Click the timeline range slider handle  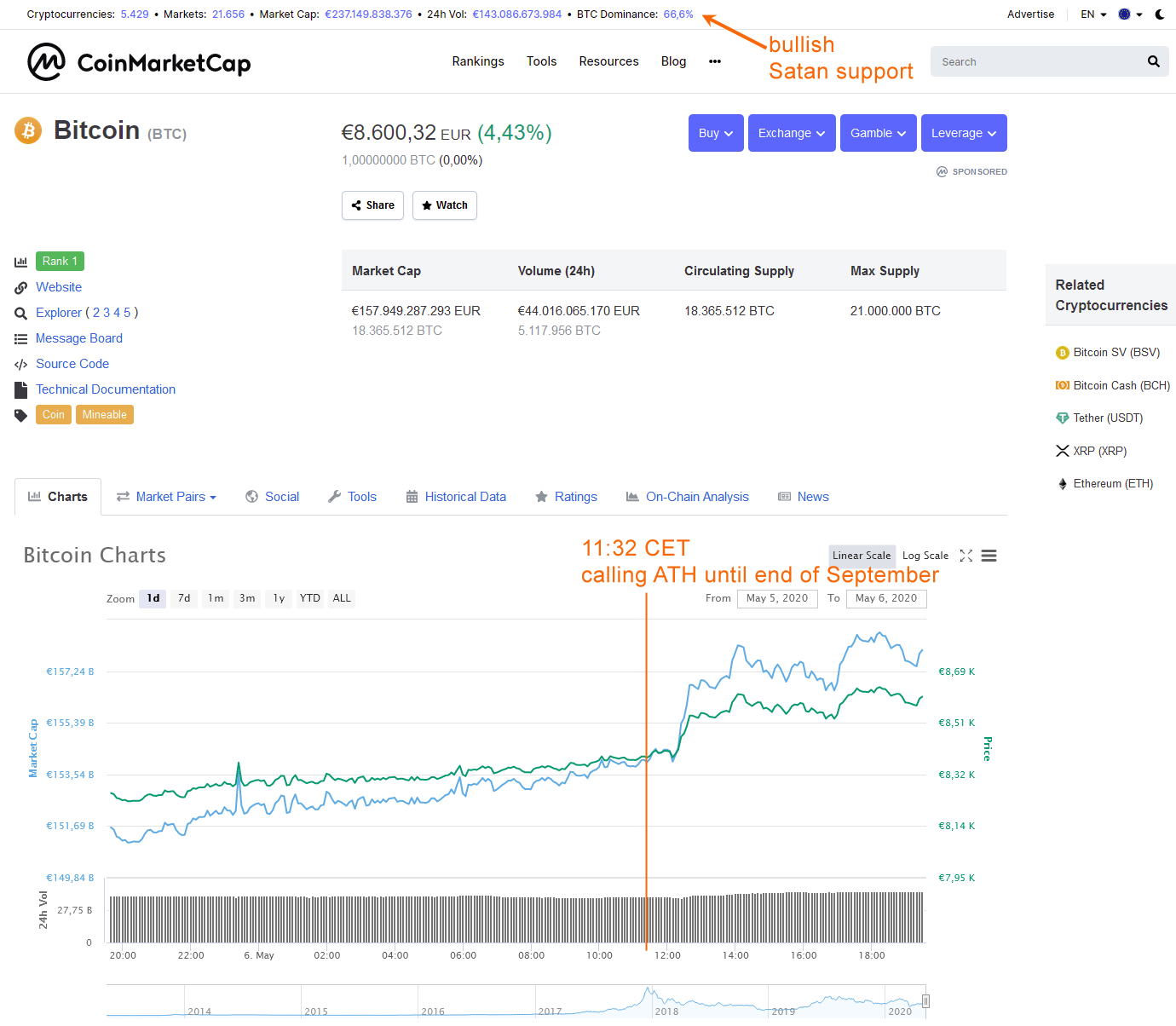(925, 1001)
